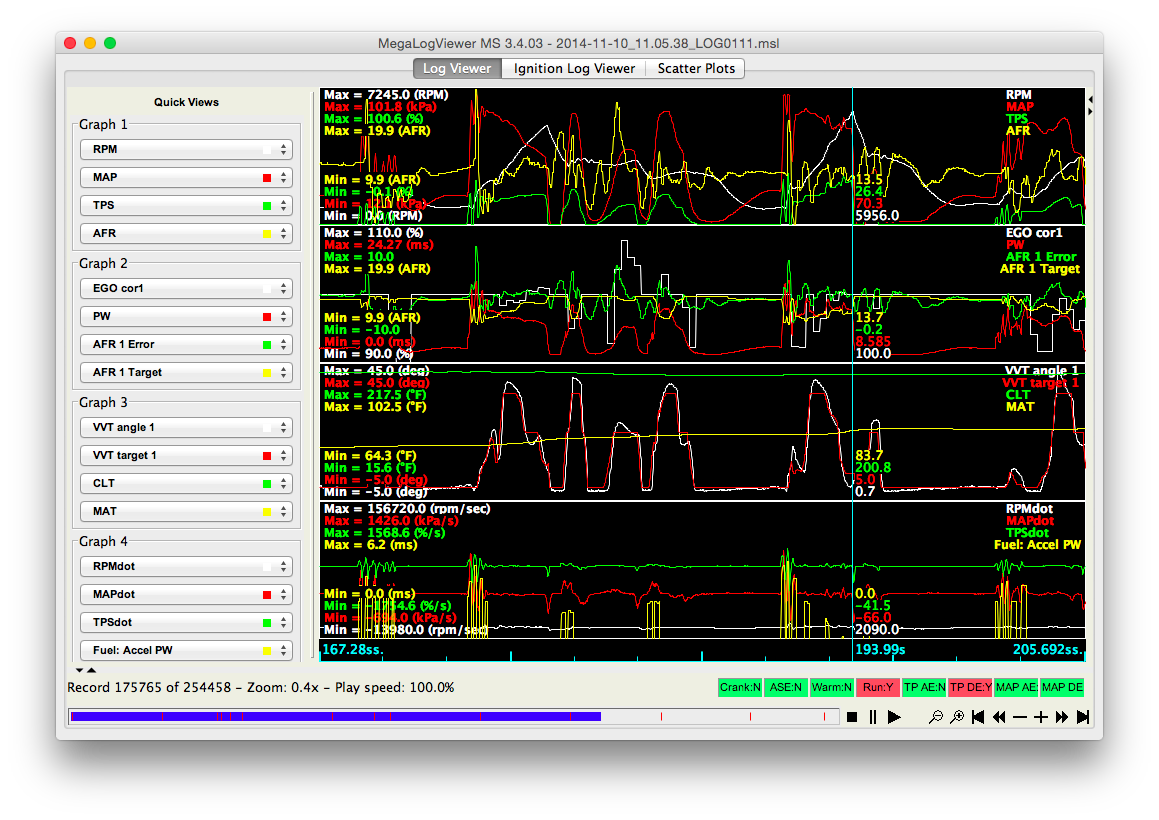Decrease play speed with minus icon
Viewport: 1159px width, 820px height.
[x=1020, y=717]
